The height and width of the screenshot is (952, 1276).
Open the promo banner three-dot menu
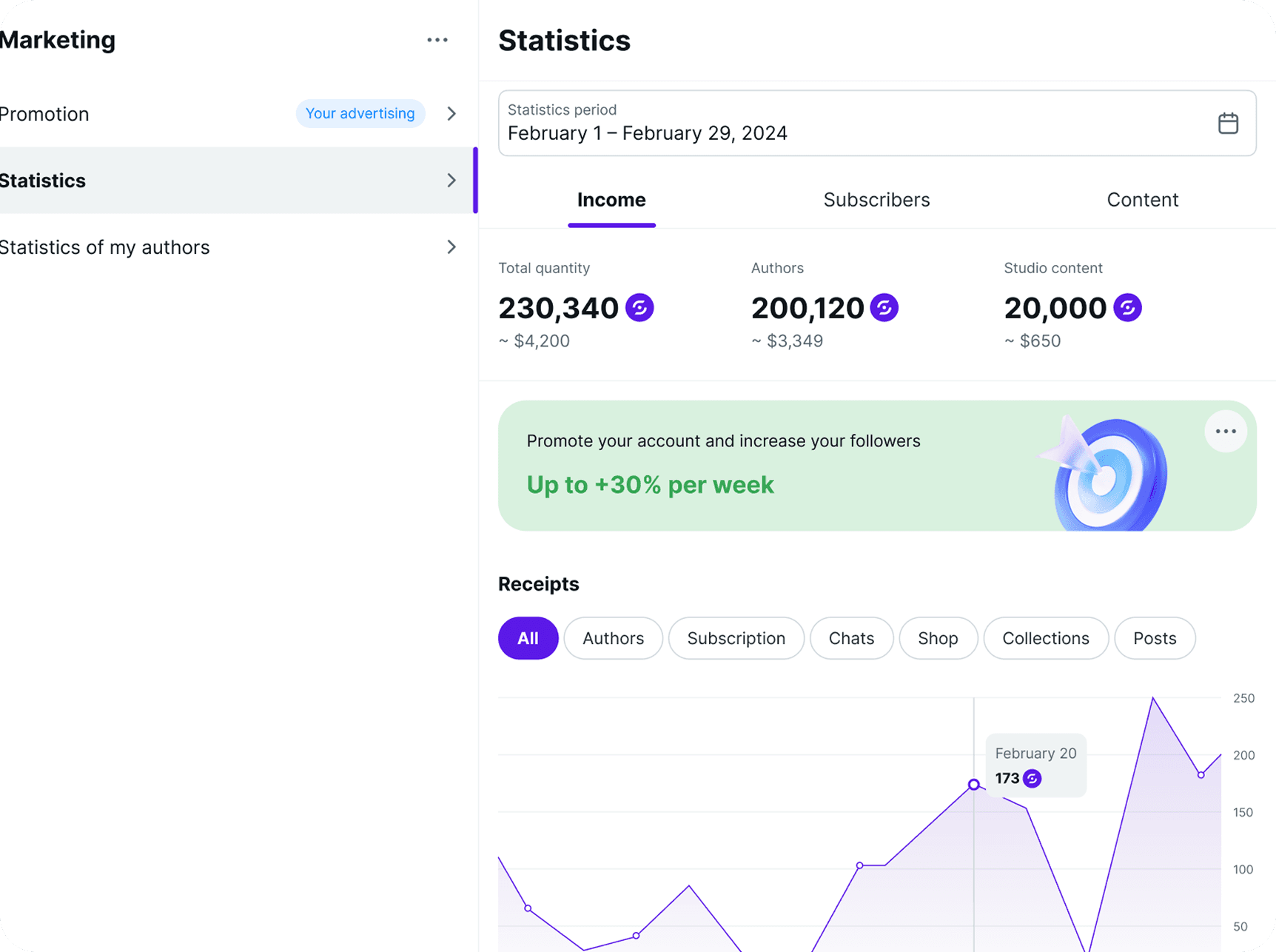pos(1226,431)
